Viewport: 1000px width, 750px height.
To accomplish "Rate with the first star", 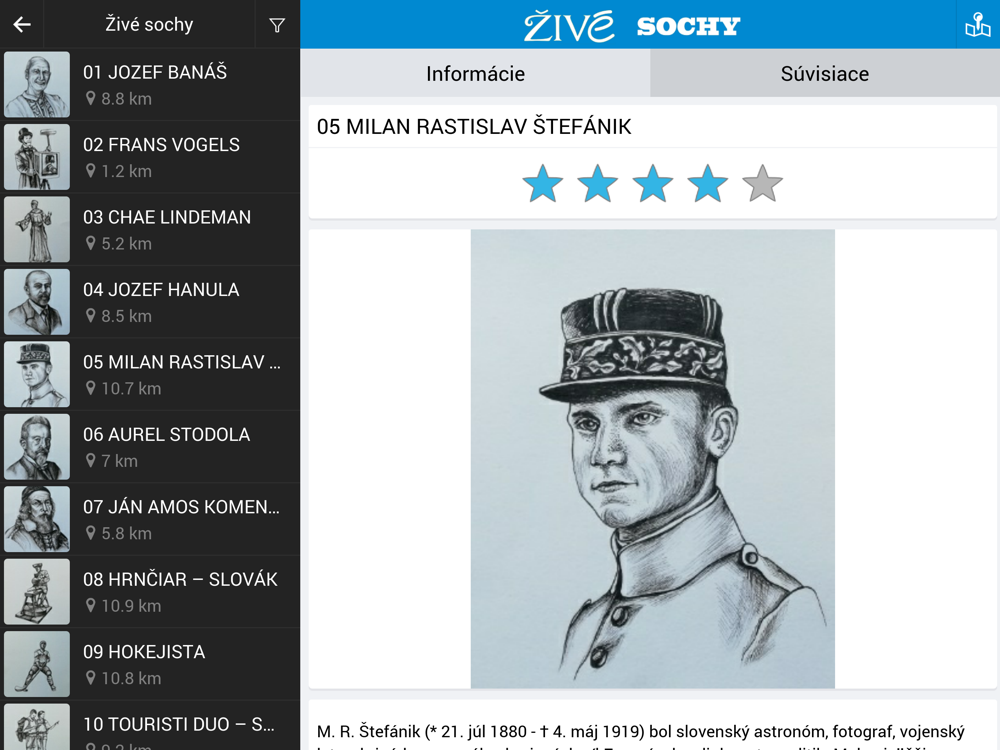I will (543, 185).
